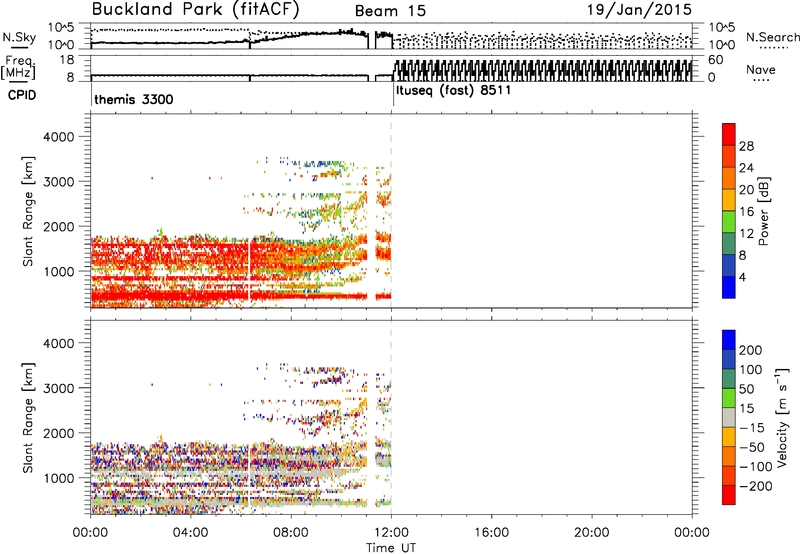Click the Power colorbar value '28'

(x=746, y=146)
